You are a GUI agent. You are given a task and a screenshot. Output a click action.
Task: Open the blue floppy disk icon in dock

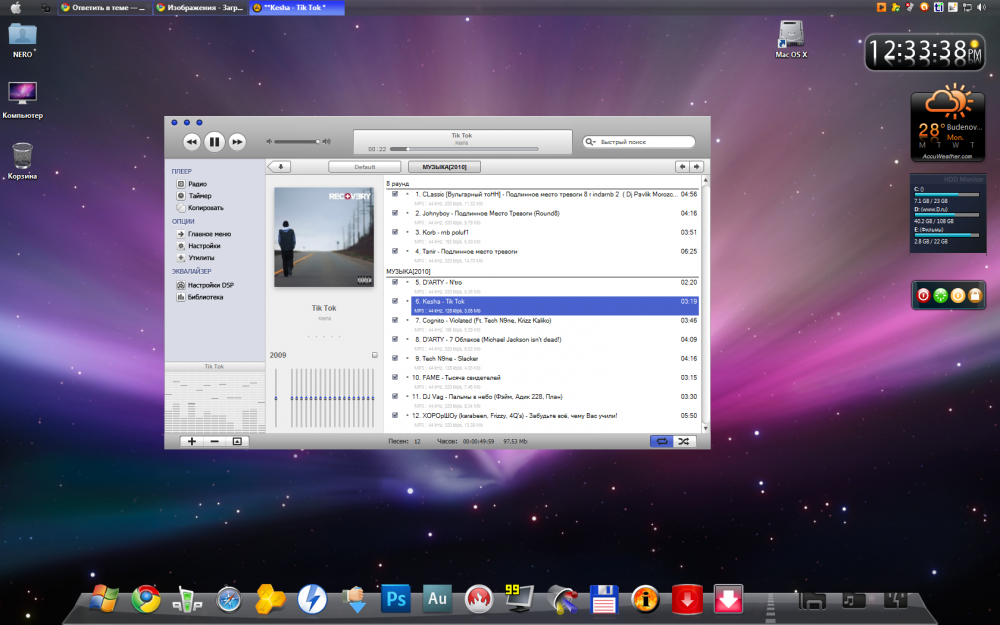604,600
